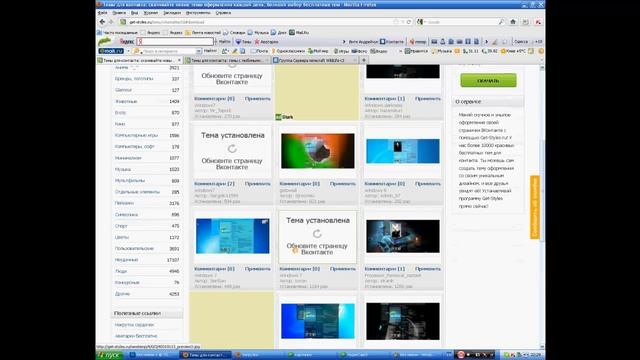The width and height of the screenshot is (640, 360).
Task: Open Одноклассники from the Mail.ru toolbar
Action: (x=289, y=51)
